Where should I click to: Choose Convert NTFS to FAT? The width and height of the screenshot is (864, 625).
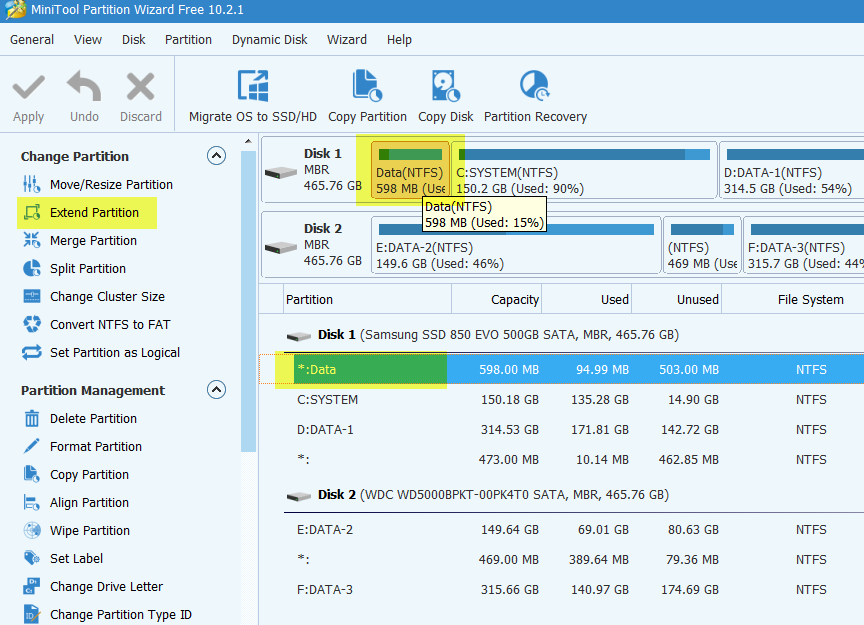point(96,325)
